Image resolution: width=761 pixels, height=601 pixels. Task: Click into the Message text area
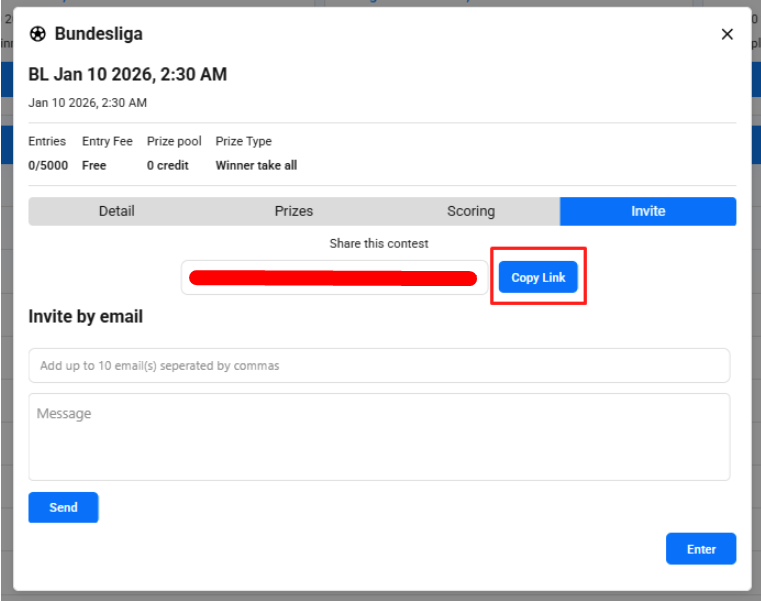pyautogui.click(x=379, y=436)
